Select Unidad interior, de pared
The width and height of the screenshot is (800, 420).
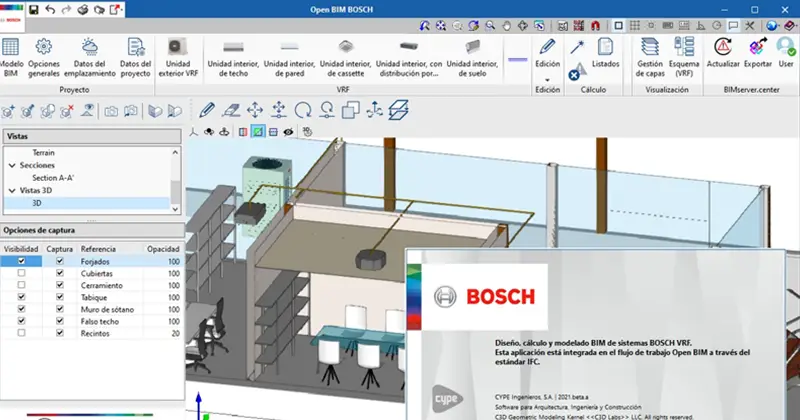pos(289,57)
